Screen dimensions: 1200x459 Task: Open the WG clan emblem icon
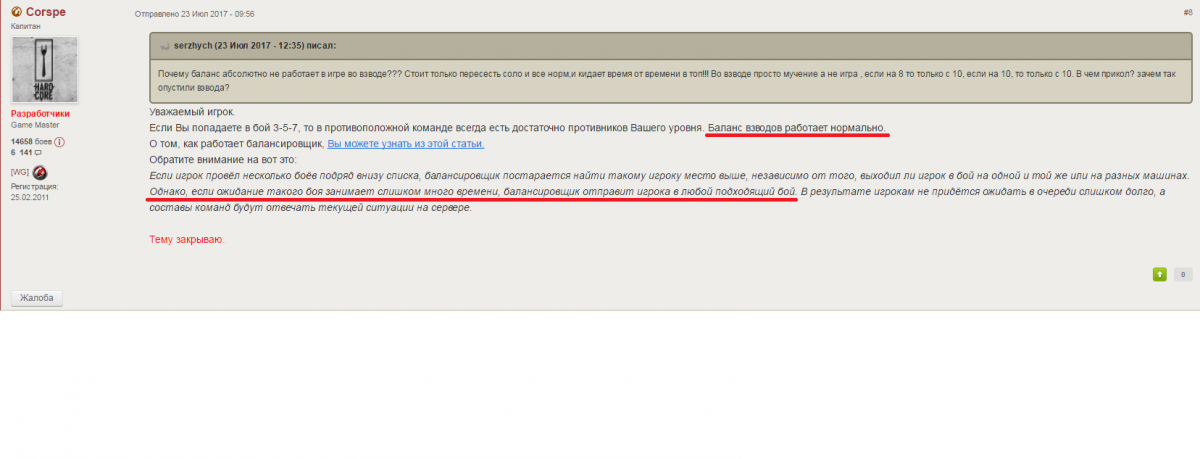coord(40,172)
